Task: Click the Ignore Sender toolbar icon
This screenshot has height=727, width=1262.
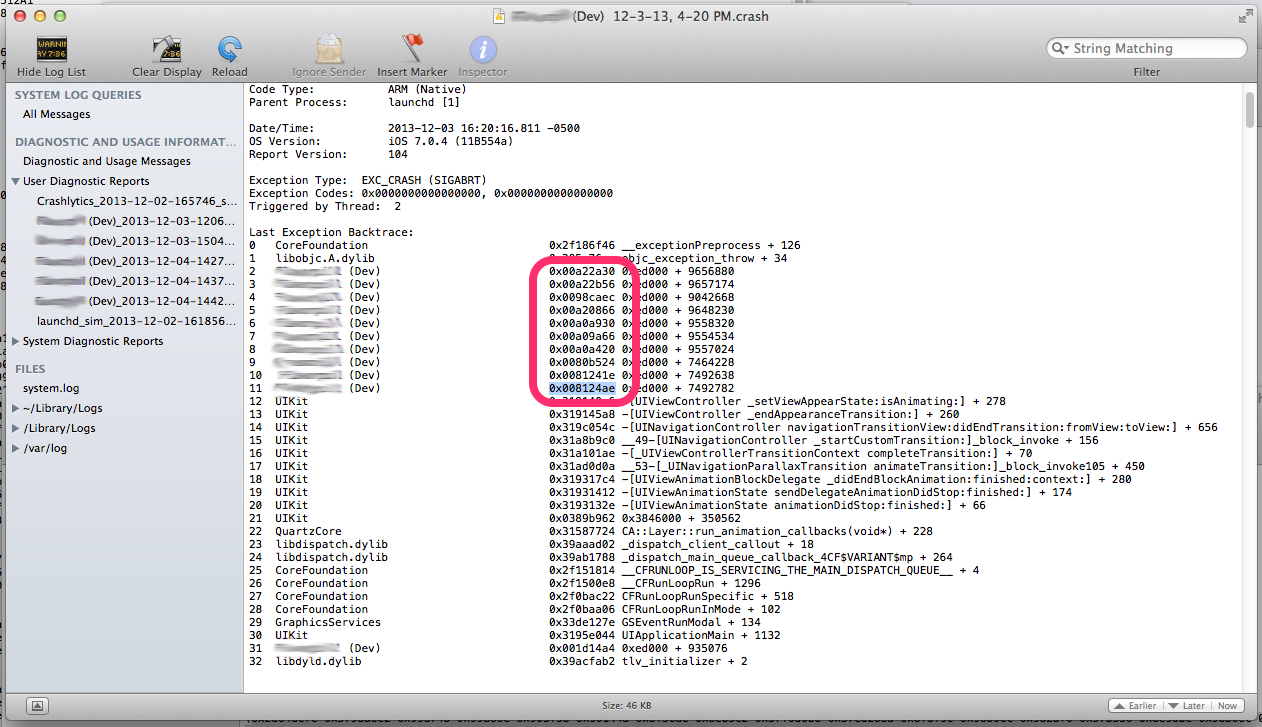Action: coord(329,49)
